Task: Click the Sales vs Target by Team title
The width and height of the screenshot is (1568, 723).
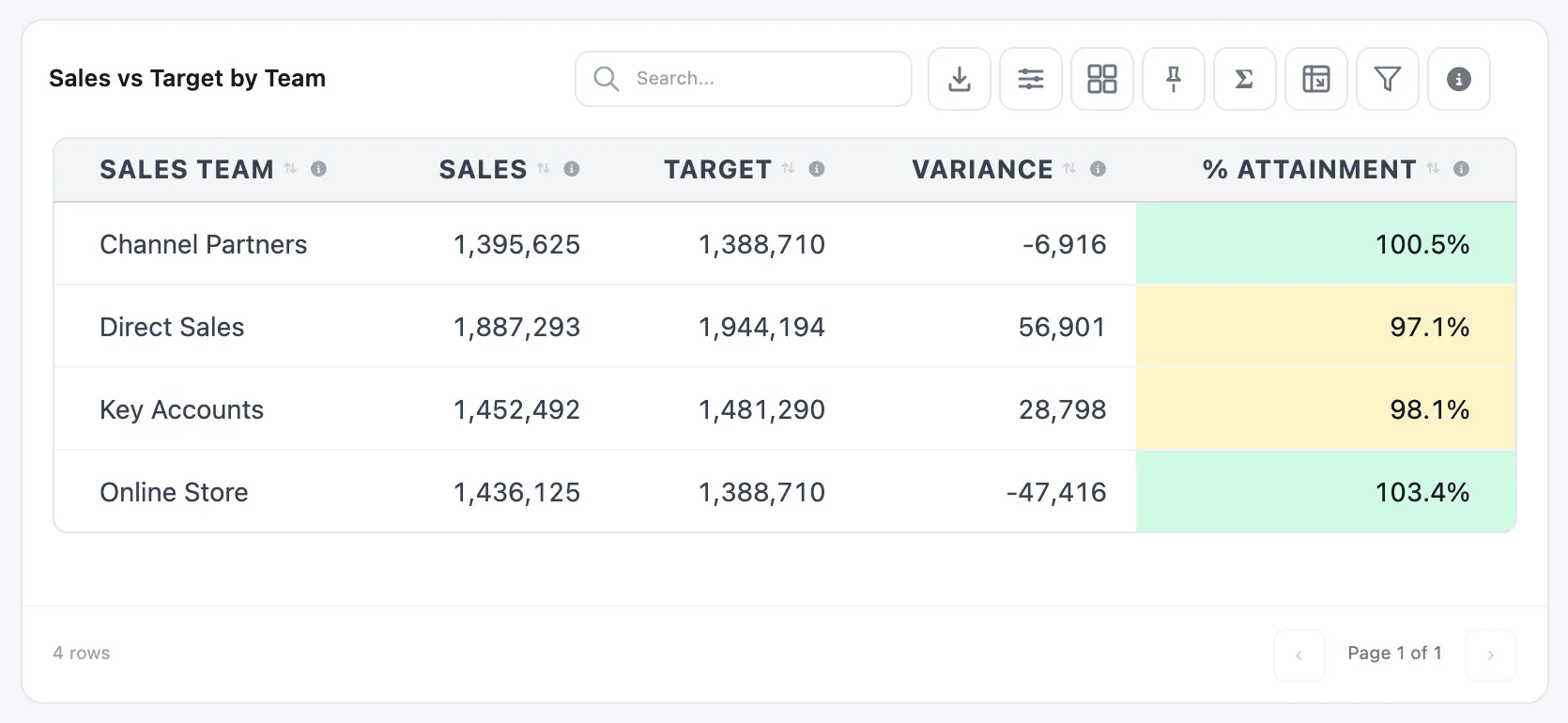Action: [187, 78]
